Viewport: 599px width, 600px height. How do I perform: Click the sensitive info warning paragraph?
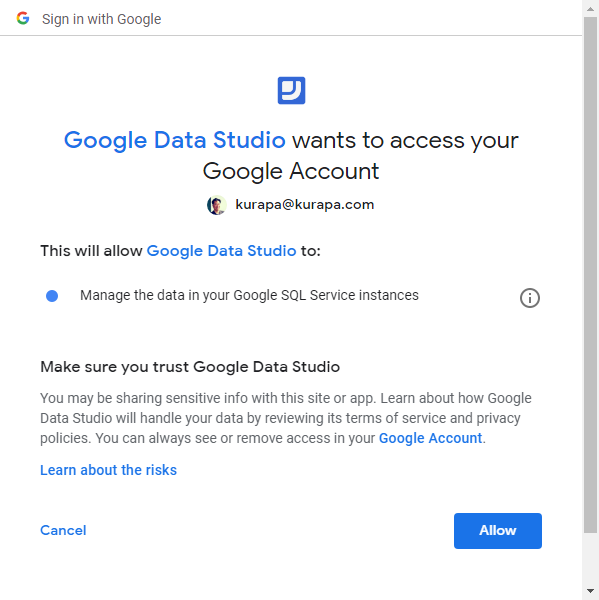pyautogui.click(x=286, y=418)
